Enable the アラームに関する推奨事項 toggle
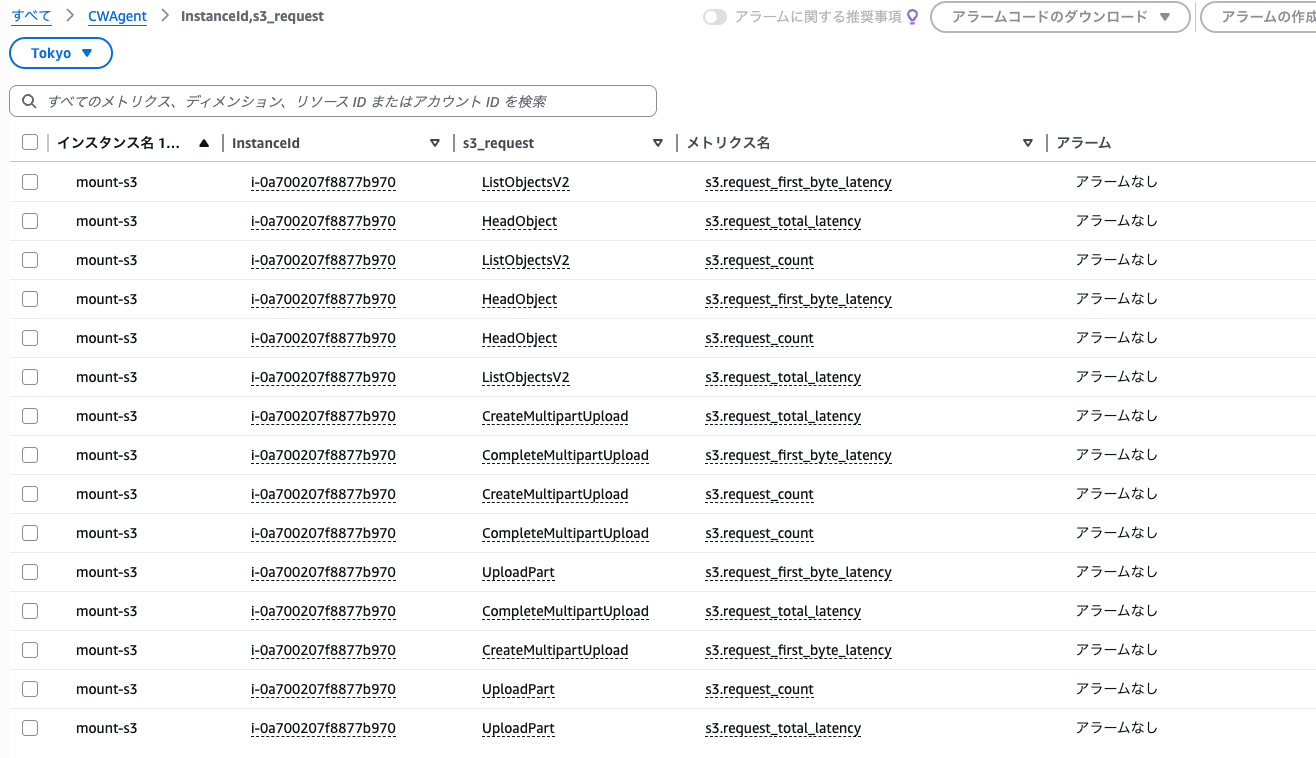Image resolution: width=1316 pixels, height=758 pixels. [715, 16]
